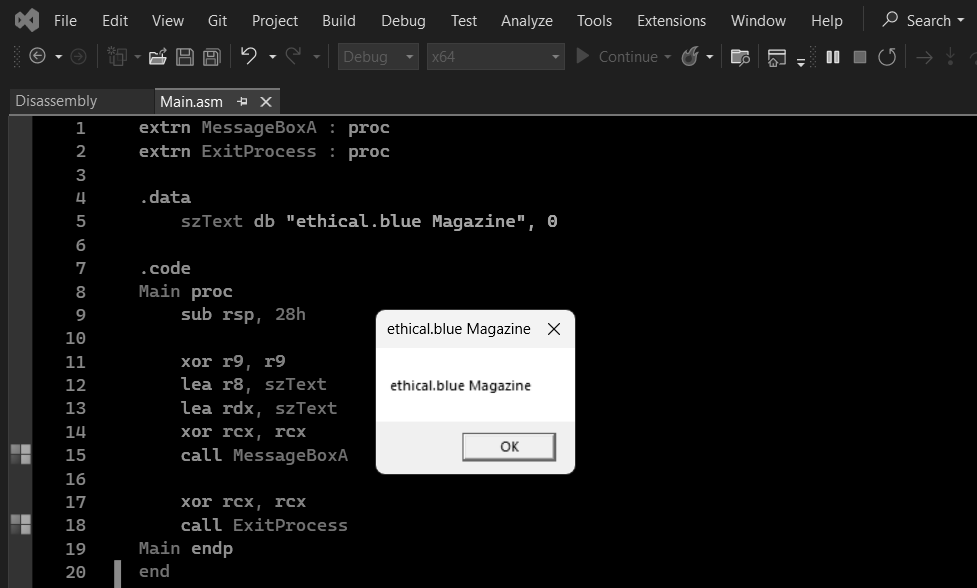This screenshot has width=977, height=588.
Task: Click the New Project icon in toolbar
Action: (117, 57)
